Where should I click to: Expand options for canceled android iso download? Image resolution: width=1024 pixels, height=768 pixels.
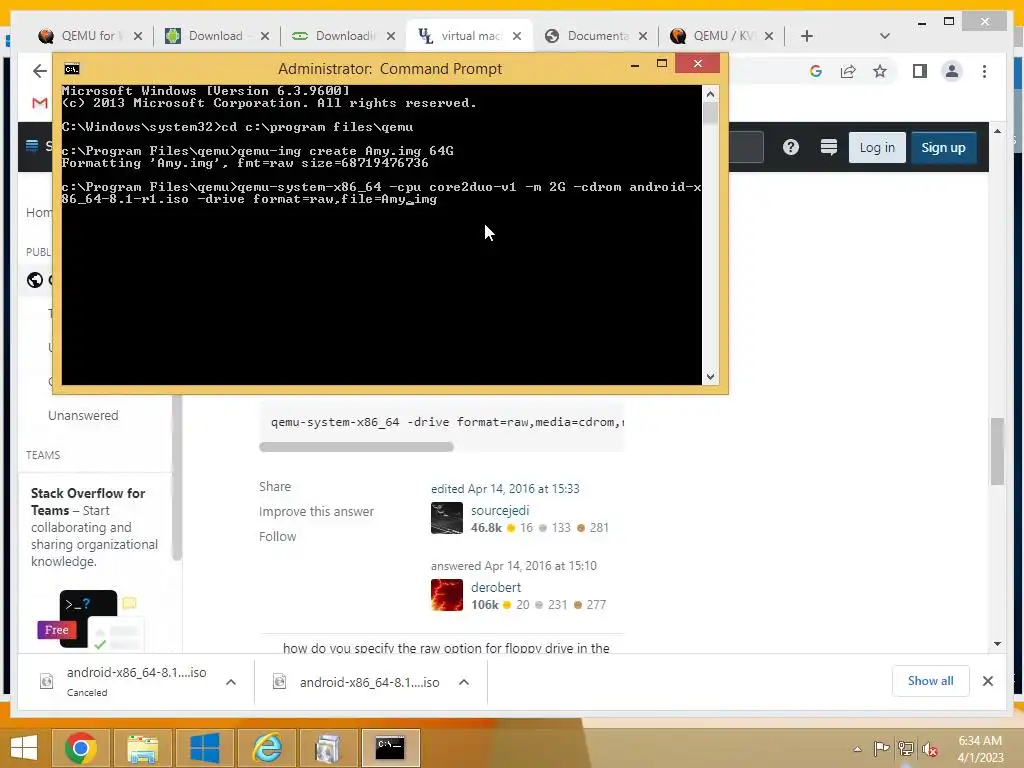point(231,682)
